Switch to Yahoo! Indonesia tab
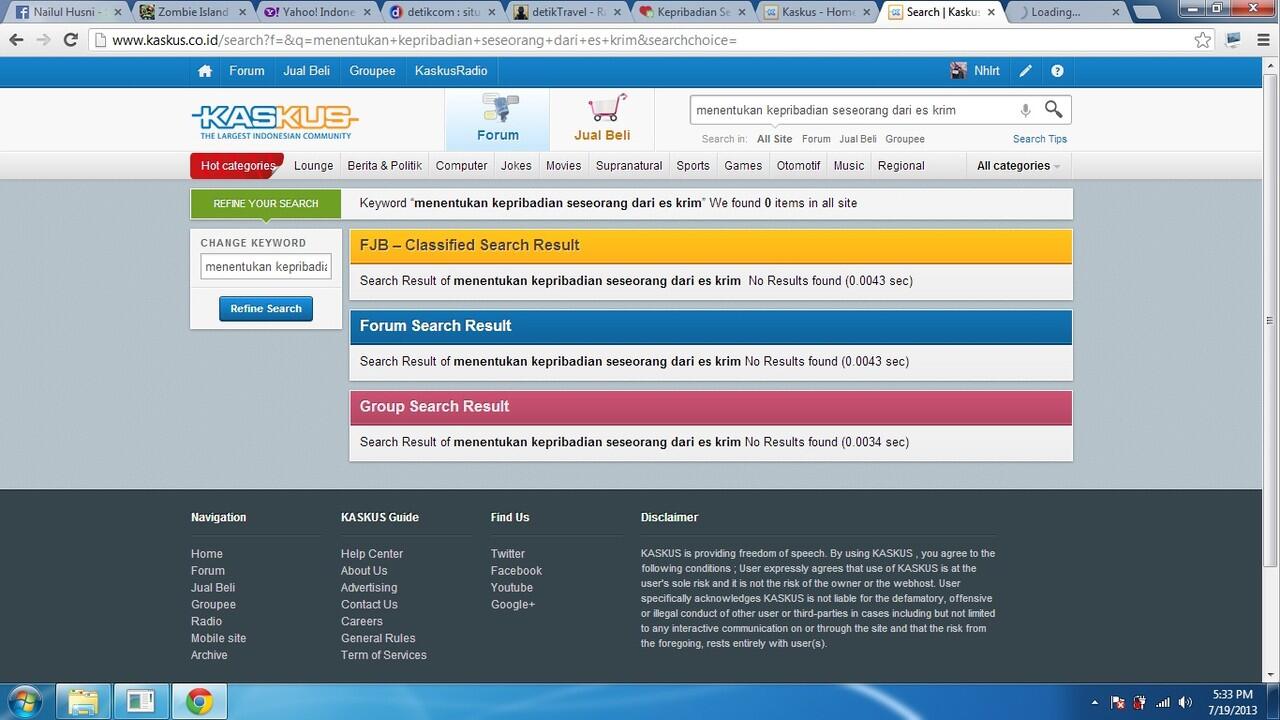This screenshot has height=720, width=1280. (318, 13)
